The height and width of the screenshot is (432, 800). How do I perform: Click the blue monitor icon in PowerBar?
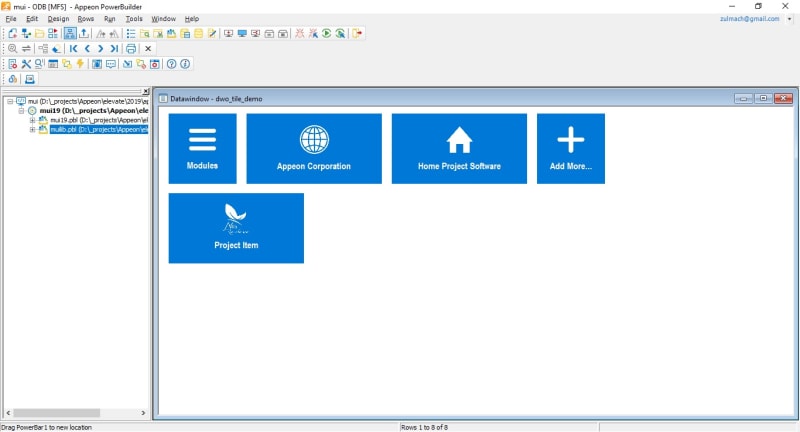(242, 34)
